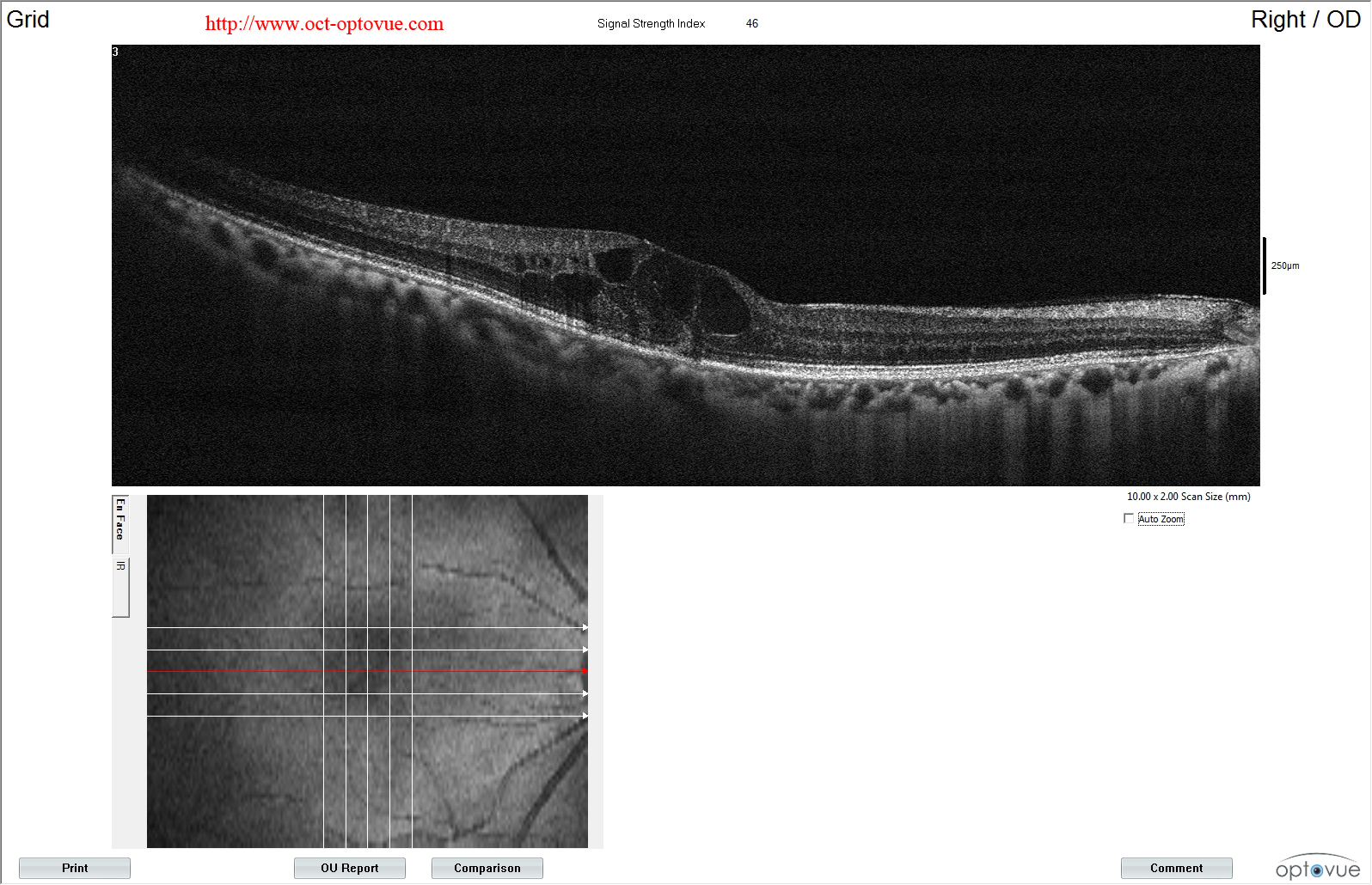Click the Grid scan type label
Viewport: 1372px width, 885px height.
[x=28, y=20]
